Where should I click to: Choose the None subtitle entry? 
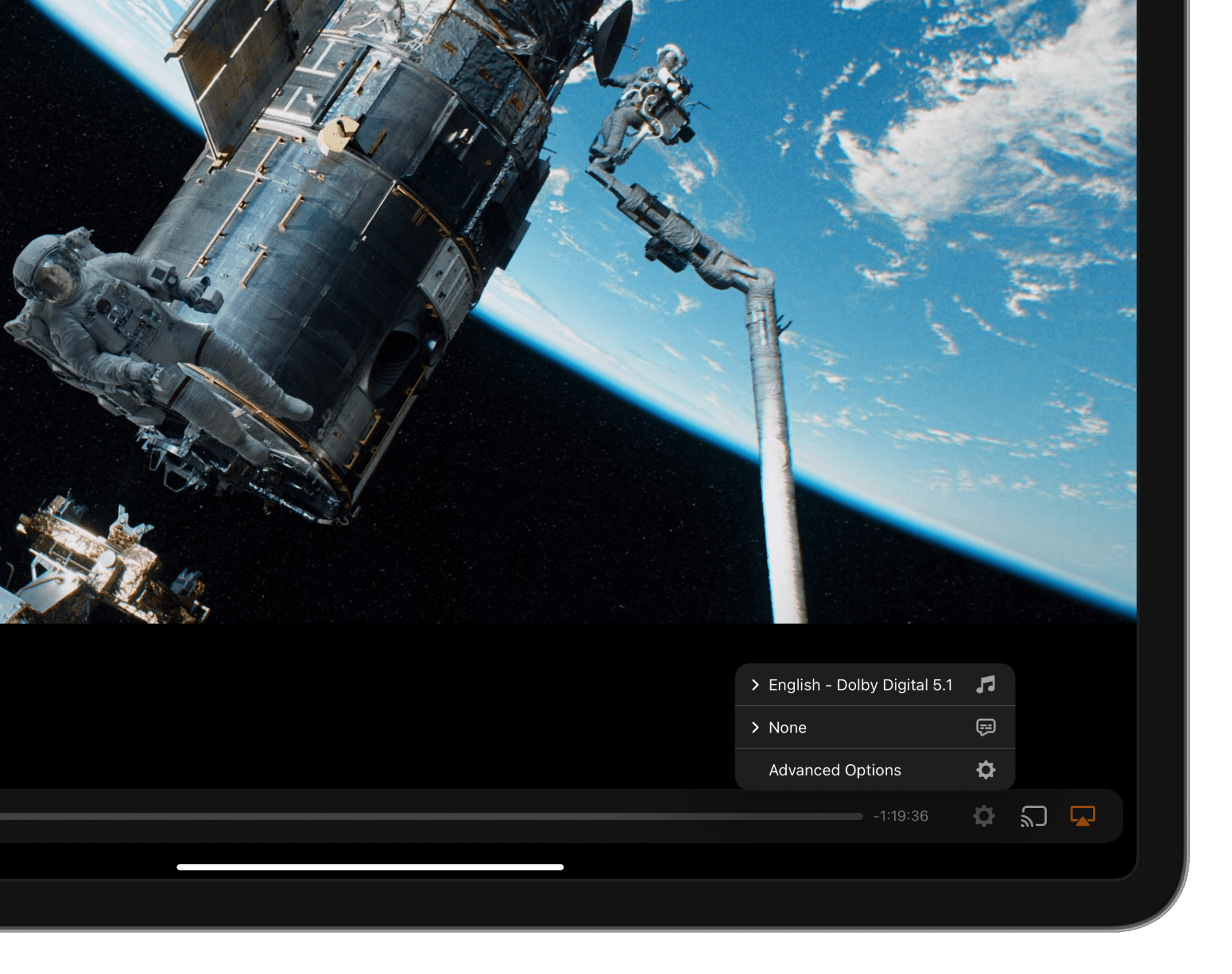point(787,727)
